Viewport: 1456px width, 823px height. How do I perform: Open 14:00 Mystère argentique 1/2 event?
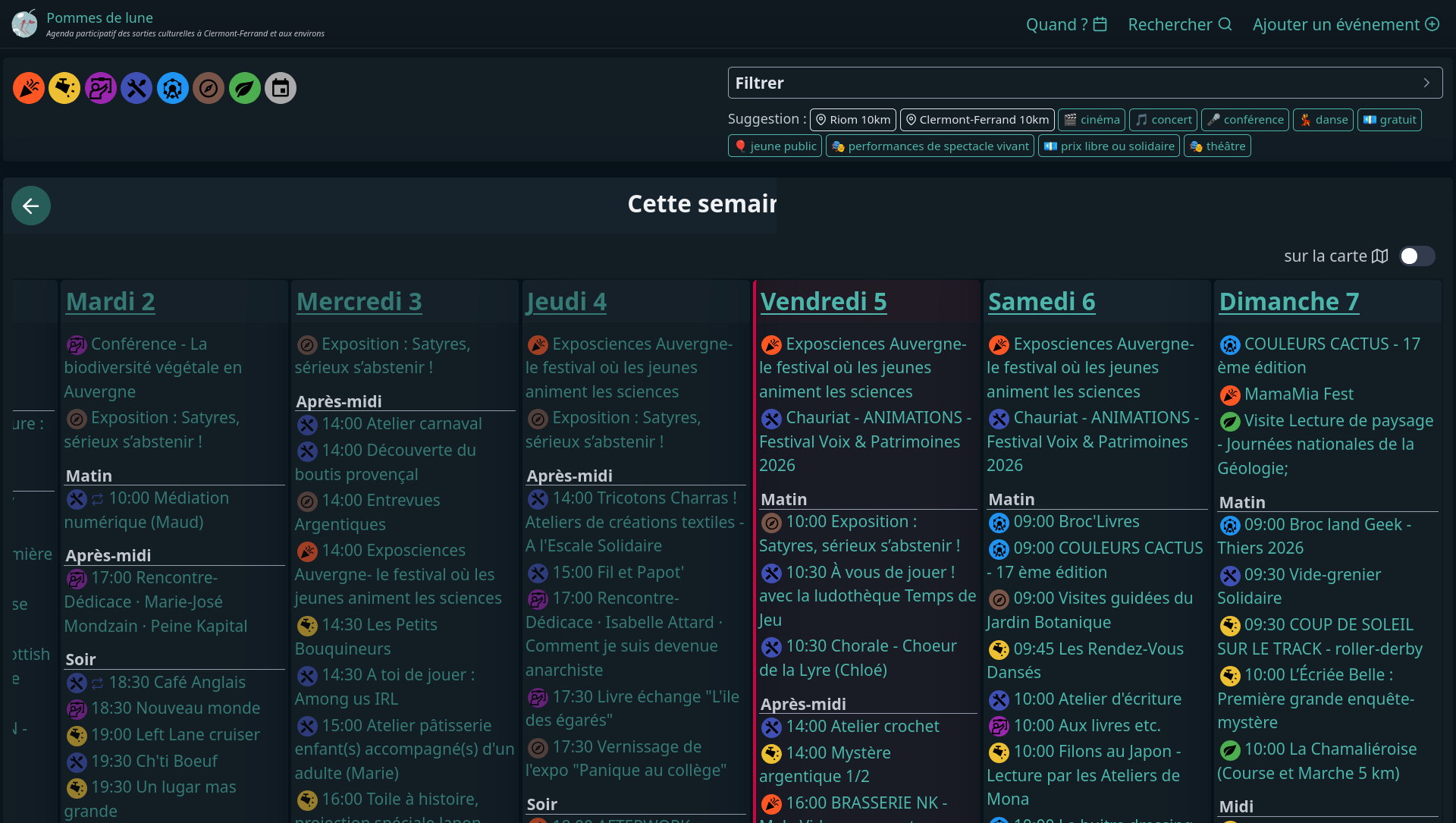[x=826, y=765]
